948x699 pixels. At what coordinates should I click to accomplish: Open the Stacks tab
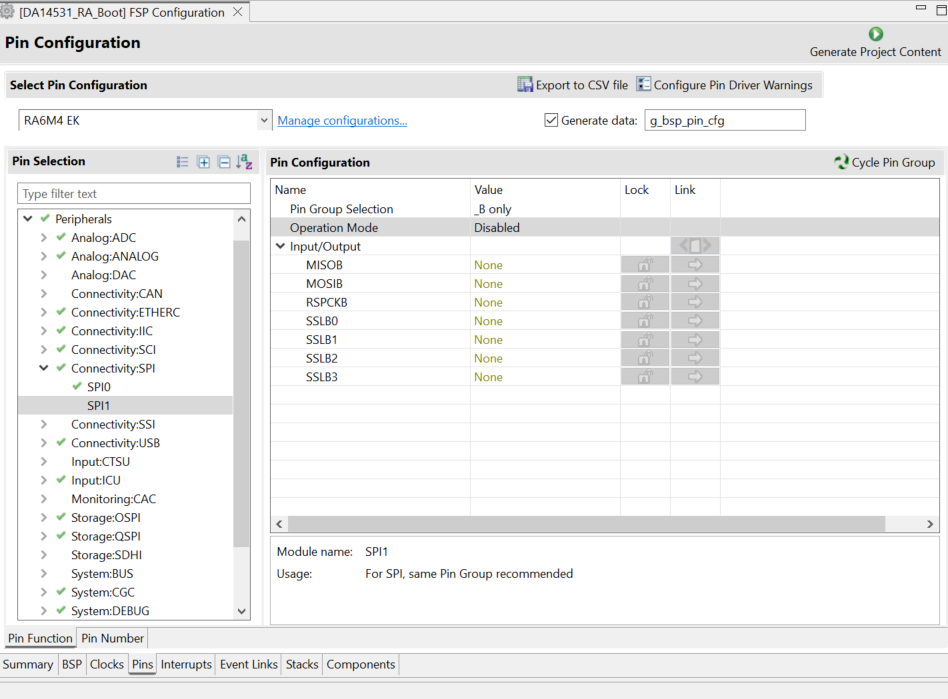(x=302, y=664)
